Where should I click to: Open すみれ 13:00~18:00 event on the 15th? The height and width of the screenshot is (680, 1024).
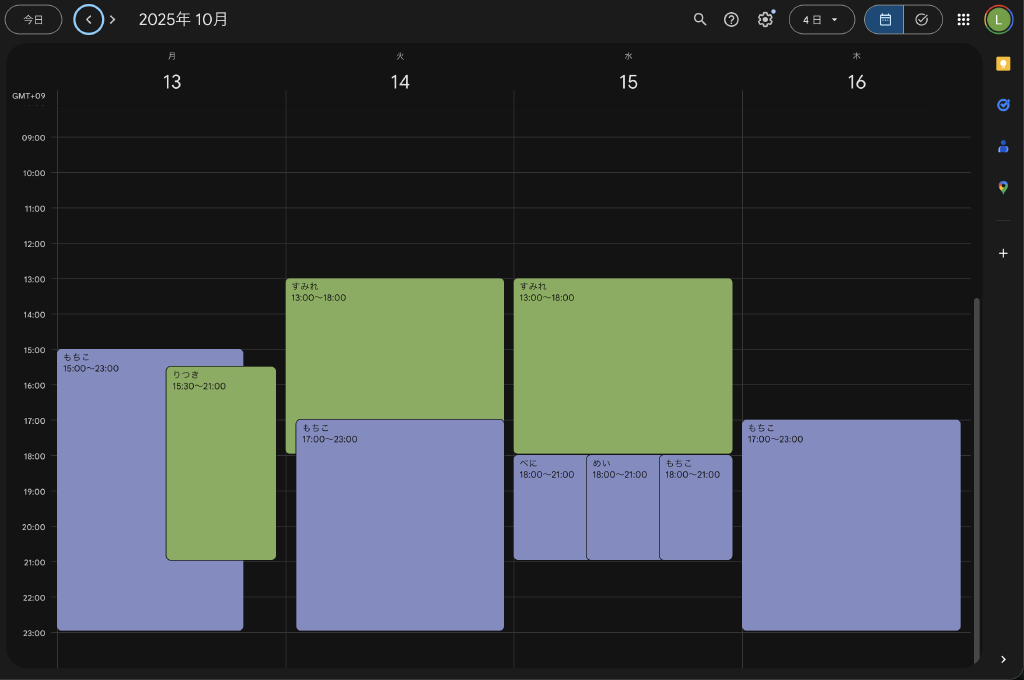coord(623,366)
